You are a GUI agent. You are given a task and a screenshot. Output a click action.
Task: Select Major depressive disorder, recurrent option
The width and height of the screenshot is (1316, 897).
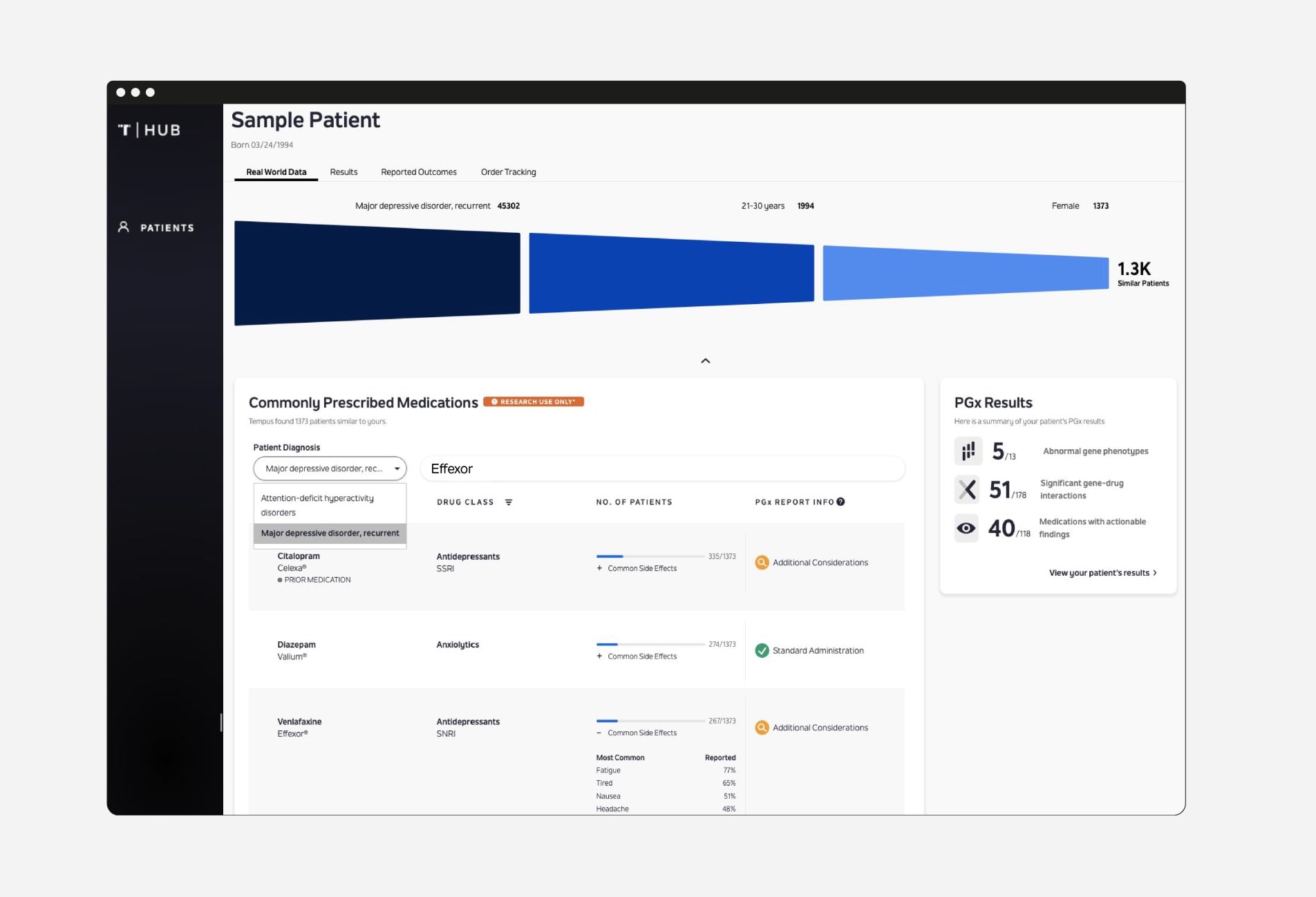(x=330, y=534)
